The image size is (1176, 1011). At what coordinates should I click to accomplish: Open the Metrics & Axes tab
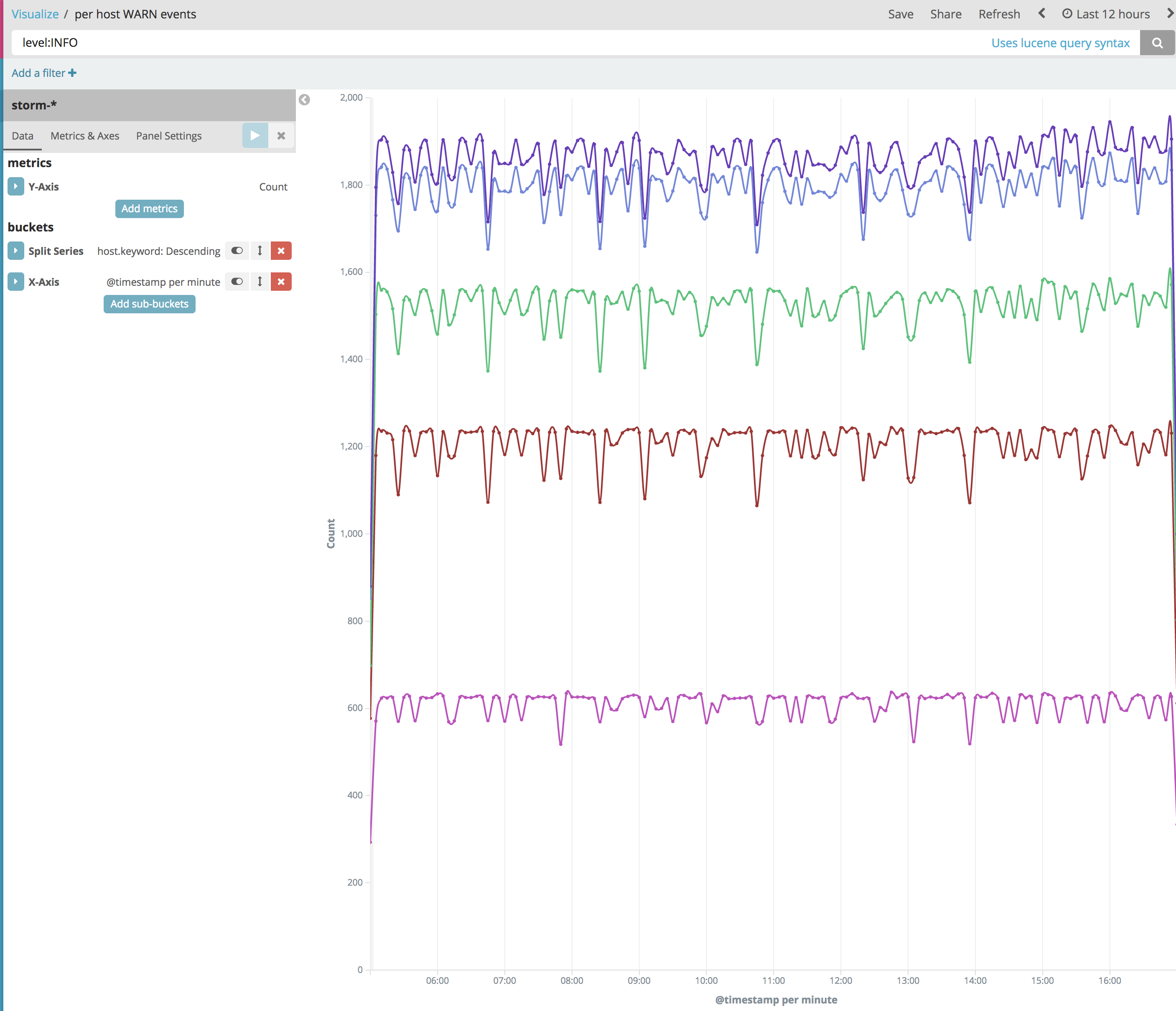[x=85, y=136]
